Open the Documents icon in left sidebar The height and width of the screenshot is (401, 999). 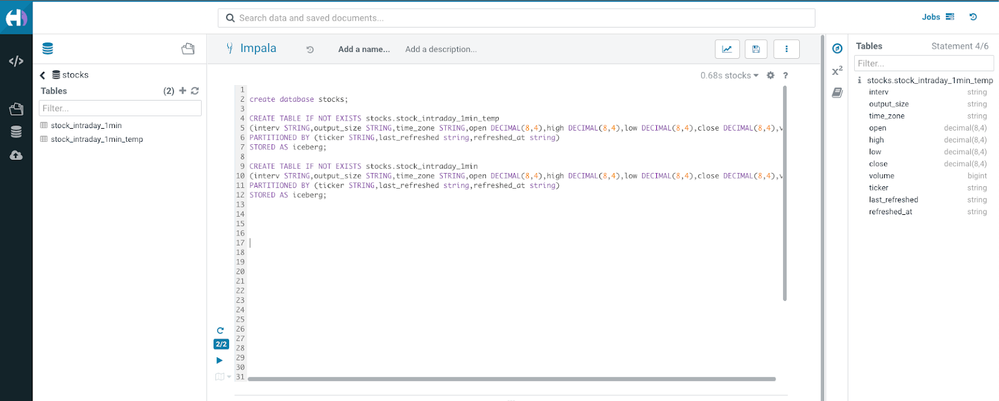16,109
